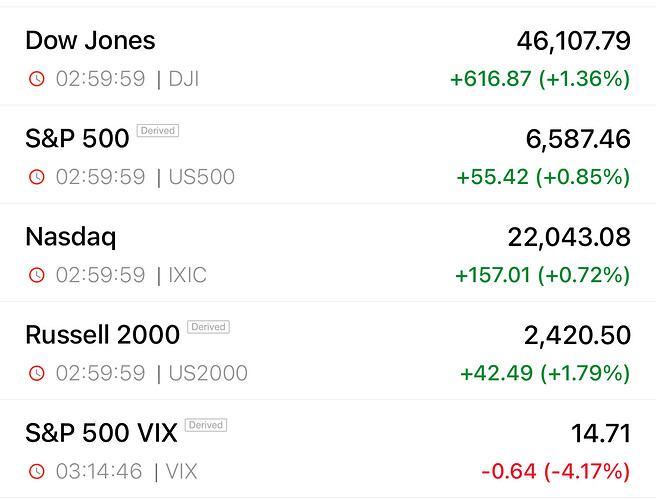Select the Russell 2000 index title
656x500 pixels.
pos(102,334)
